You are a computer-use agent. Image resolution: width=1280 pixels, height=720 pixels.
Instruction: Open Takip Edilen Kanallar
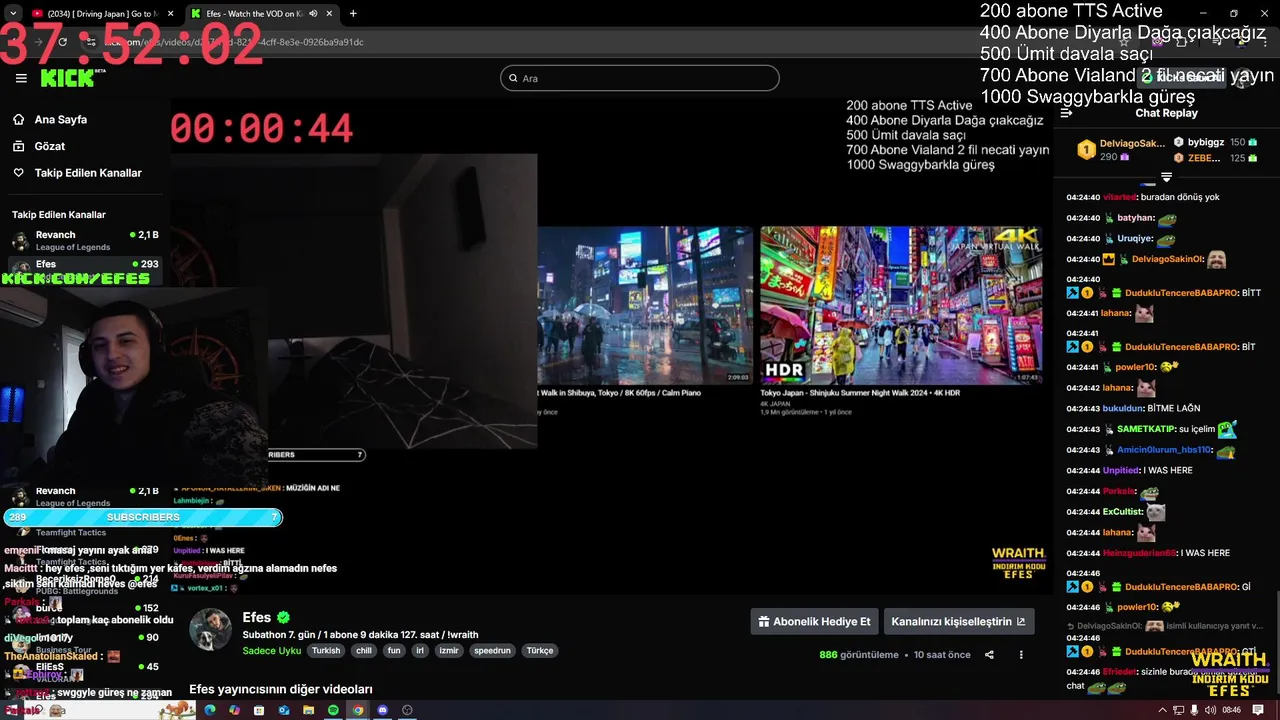(x=88, y=173)
